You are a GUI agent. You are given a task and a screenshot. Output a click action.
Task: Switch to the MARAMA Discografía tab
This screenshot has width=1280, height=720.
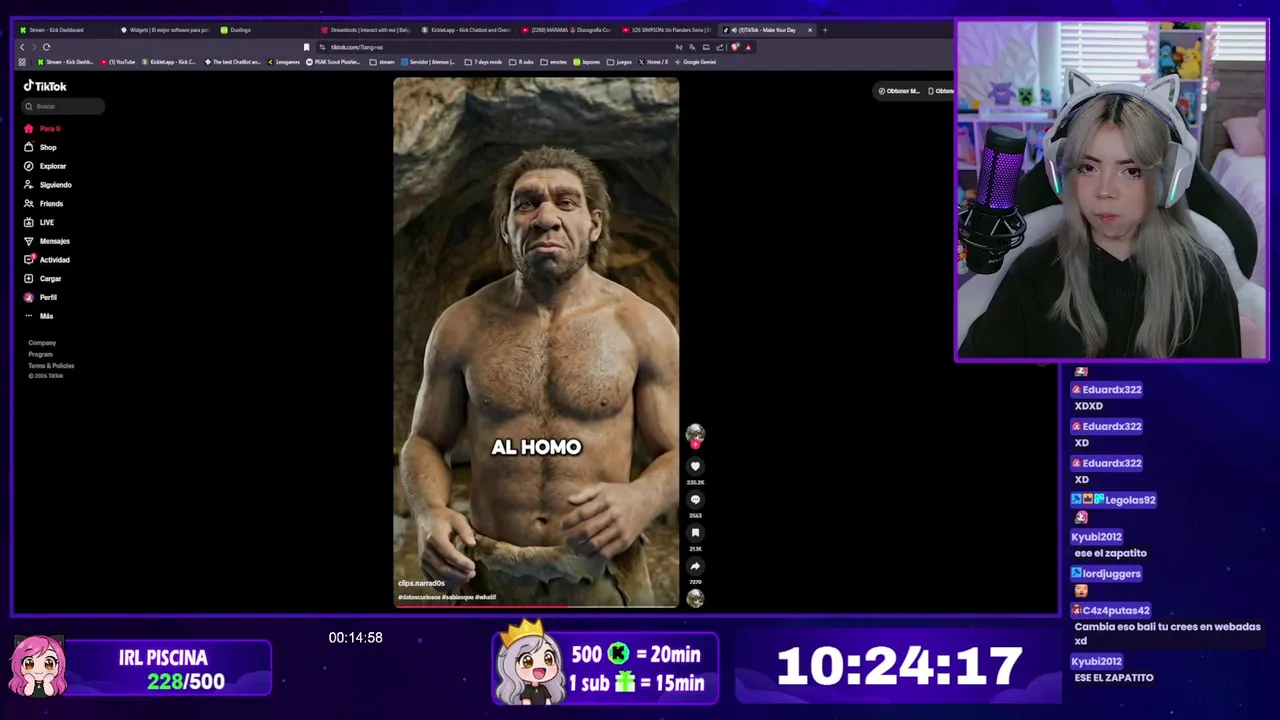click(x=566, y=30)
